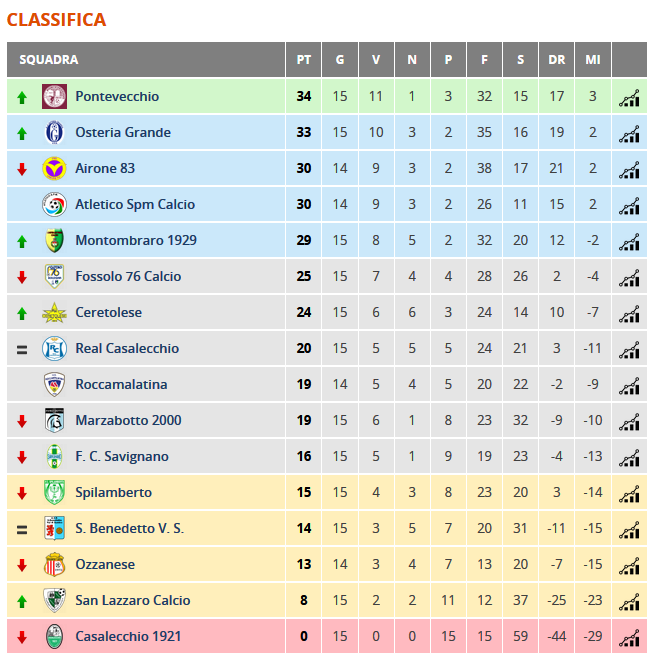Image resolution: width=660 pixels, height=665 pixels.
Task: Open the trend chart icon for Montombraro 1929
Action: coord(629,242)
